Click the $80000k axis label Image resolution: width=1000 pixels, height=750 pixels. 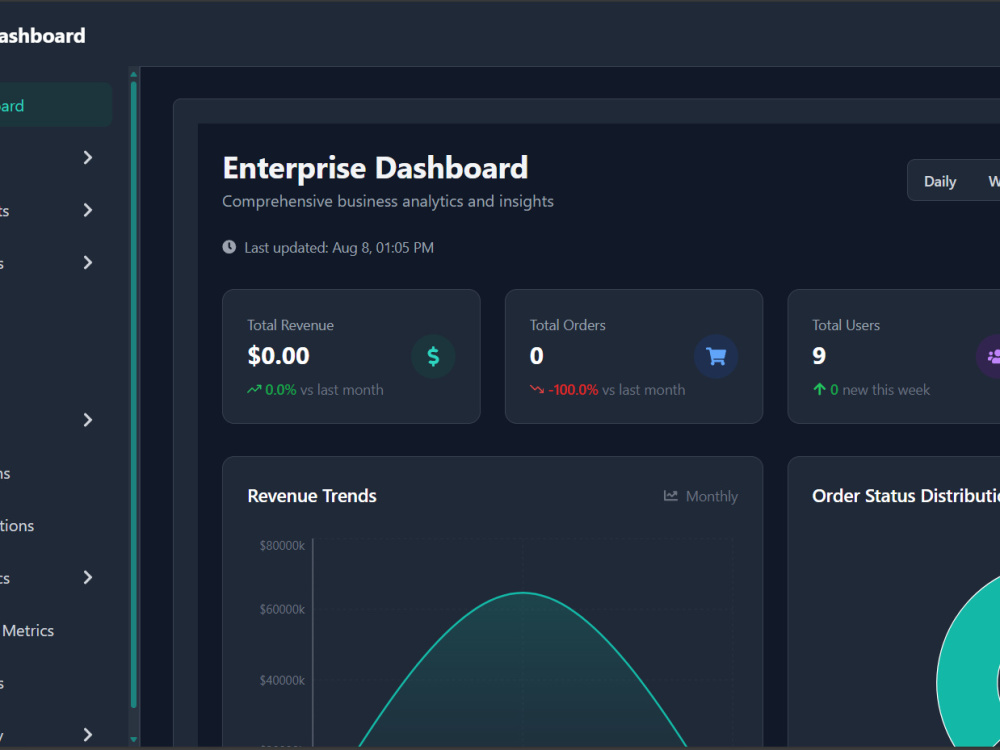pyautogui.click(x=282, y=545)
